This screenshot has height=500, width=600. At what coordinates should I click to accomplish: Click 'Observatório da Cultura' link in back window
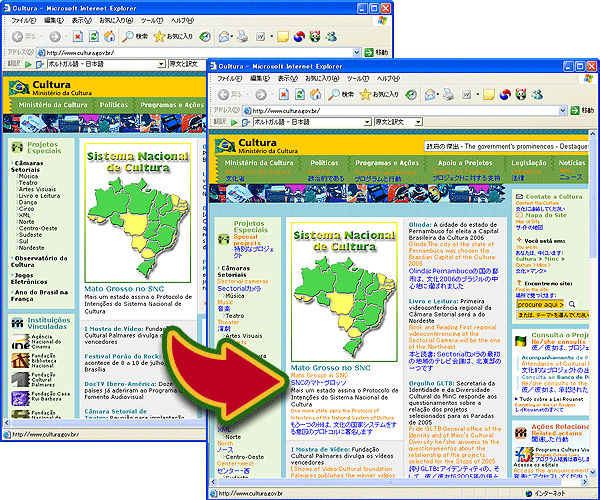click(x=39, y=261)
